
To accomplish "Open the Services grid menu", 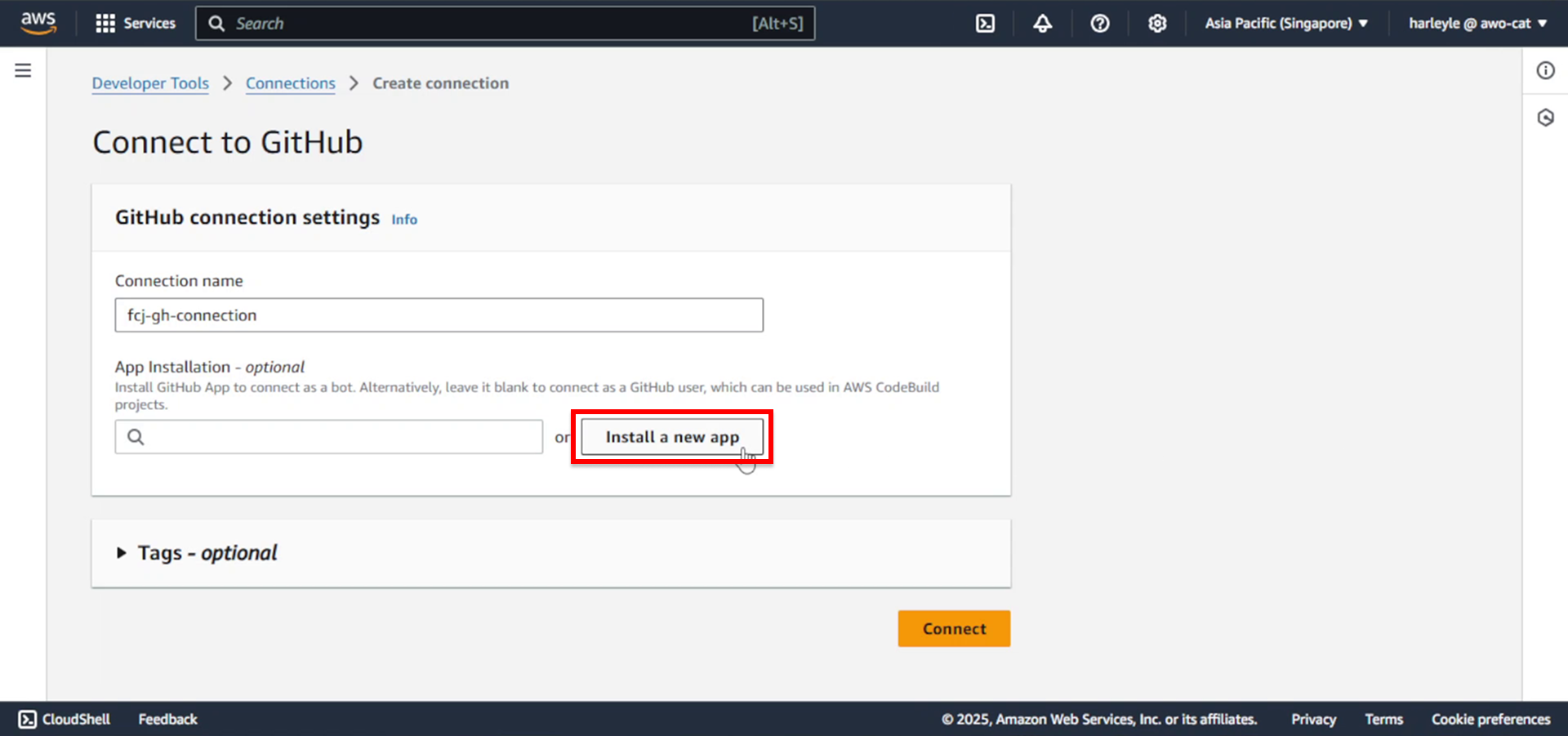I will [x=136, y=23].
